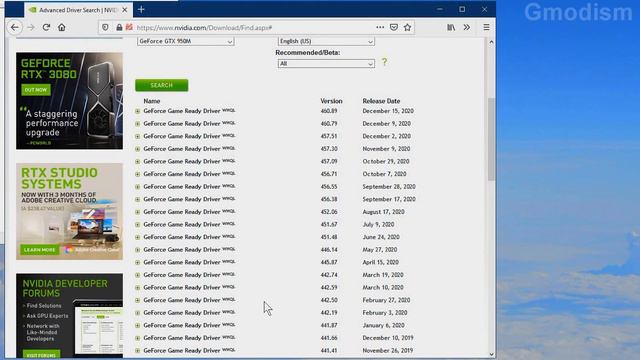
Task: Open the browser home page
Action: (x=62, y=27)
